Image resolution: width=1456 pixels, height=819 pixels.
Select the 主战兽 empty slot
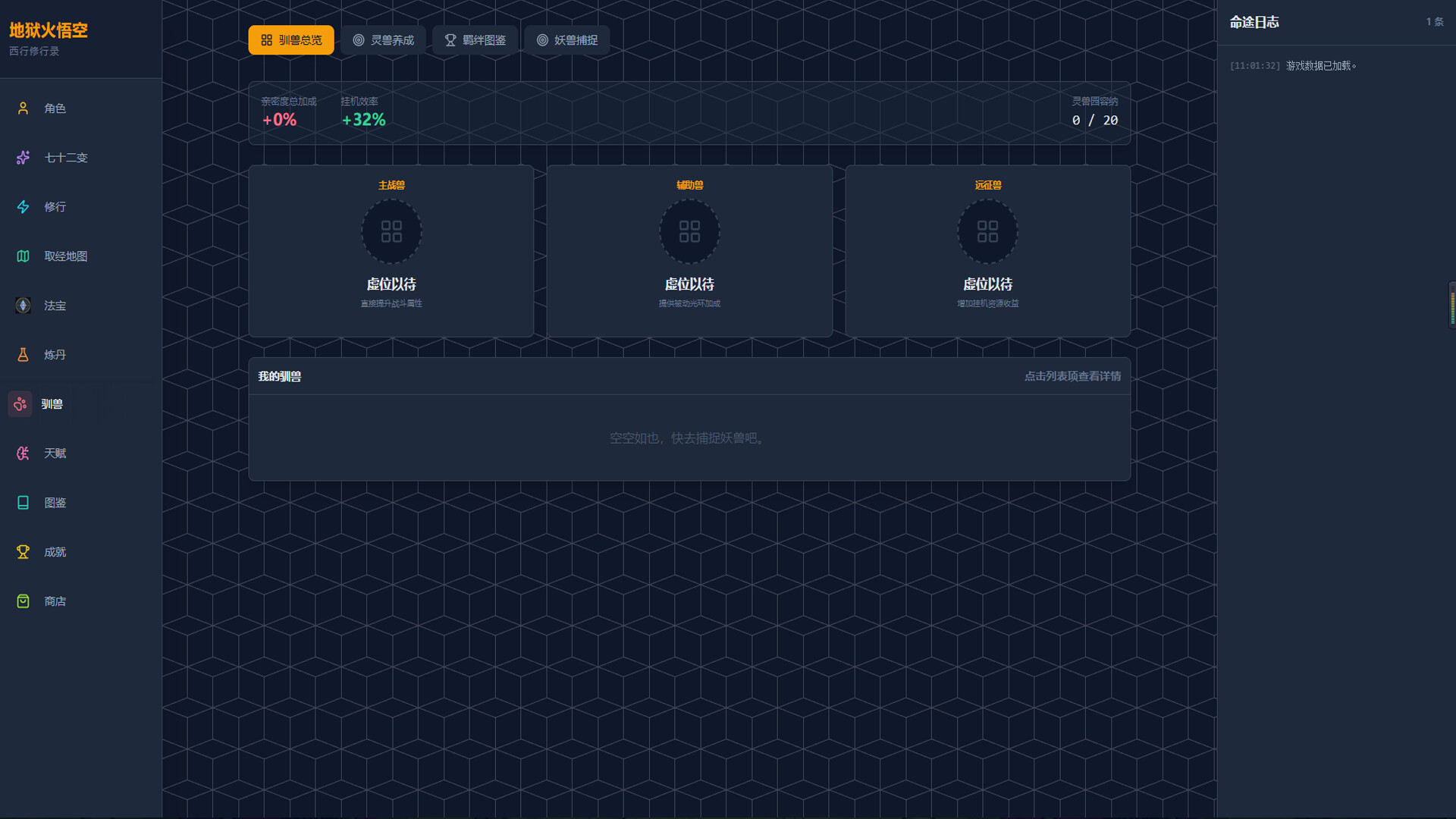(391, 231)
